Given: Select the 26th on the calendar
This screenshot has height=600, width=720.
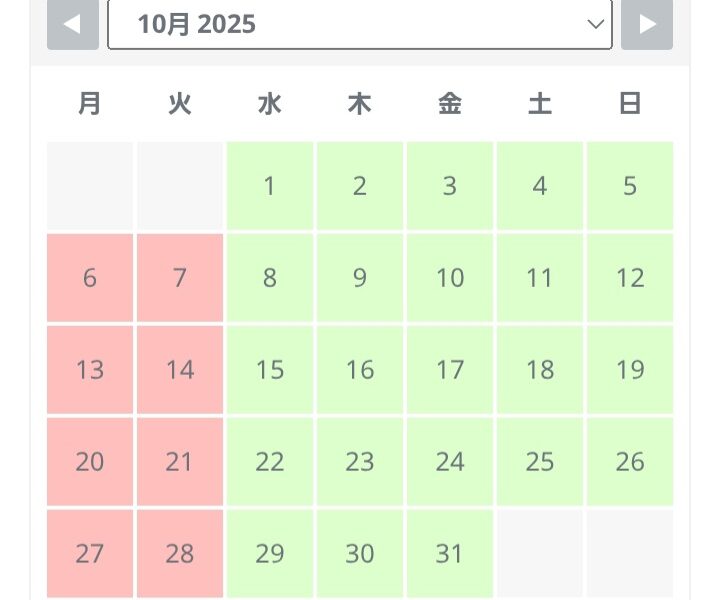Looking at the screenshot, I should coord(630,462).
